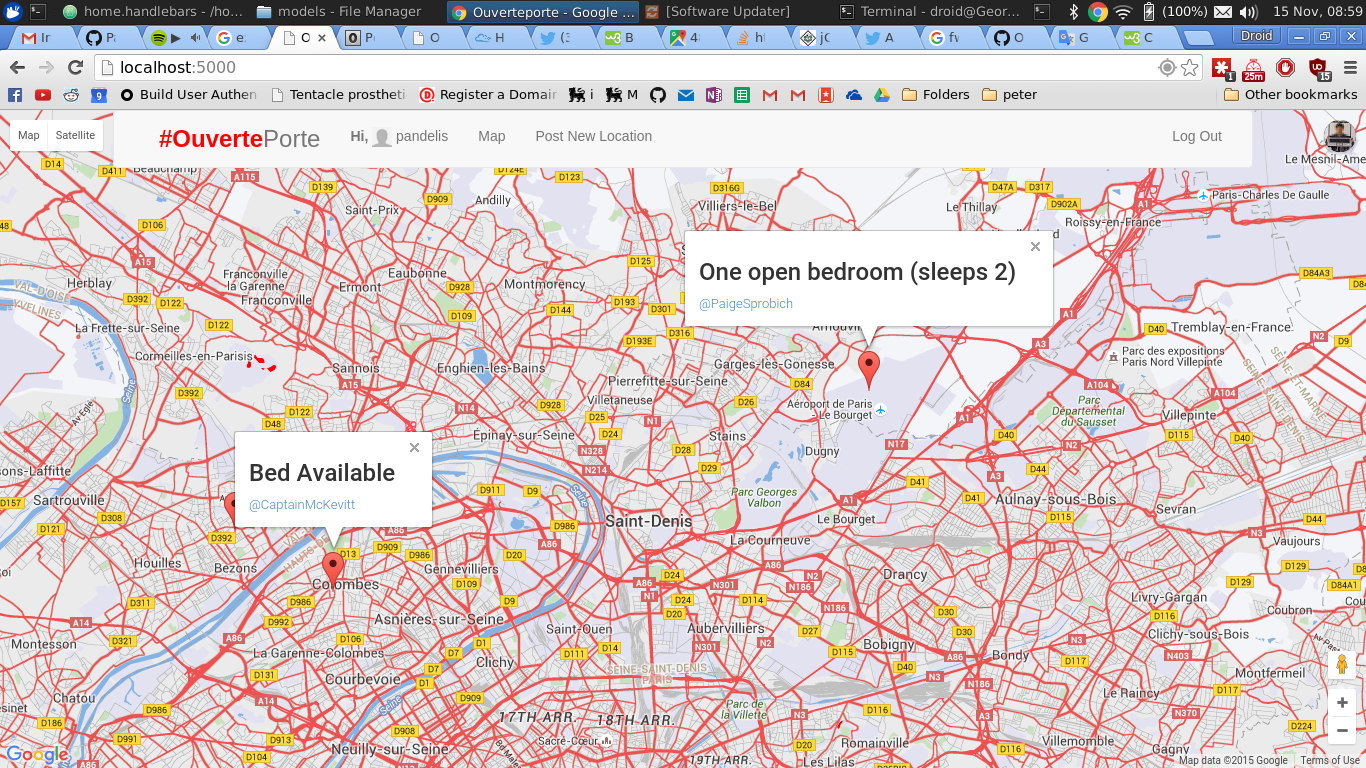Expand Other bookmarks folder
The width and height of the screenshot is (1366, 768).
point(1291,95)
